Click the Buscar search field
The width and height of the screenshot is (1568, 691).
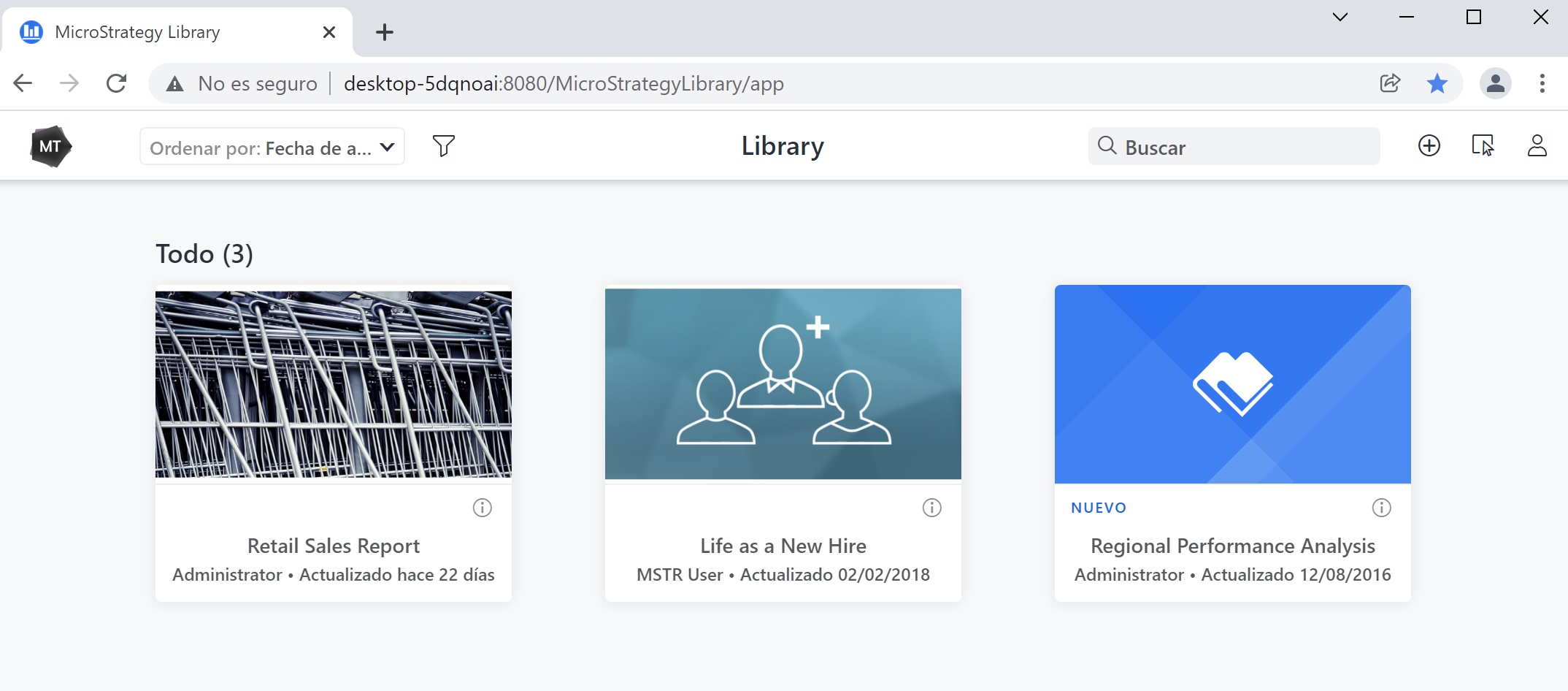(1234, 147)
